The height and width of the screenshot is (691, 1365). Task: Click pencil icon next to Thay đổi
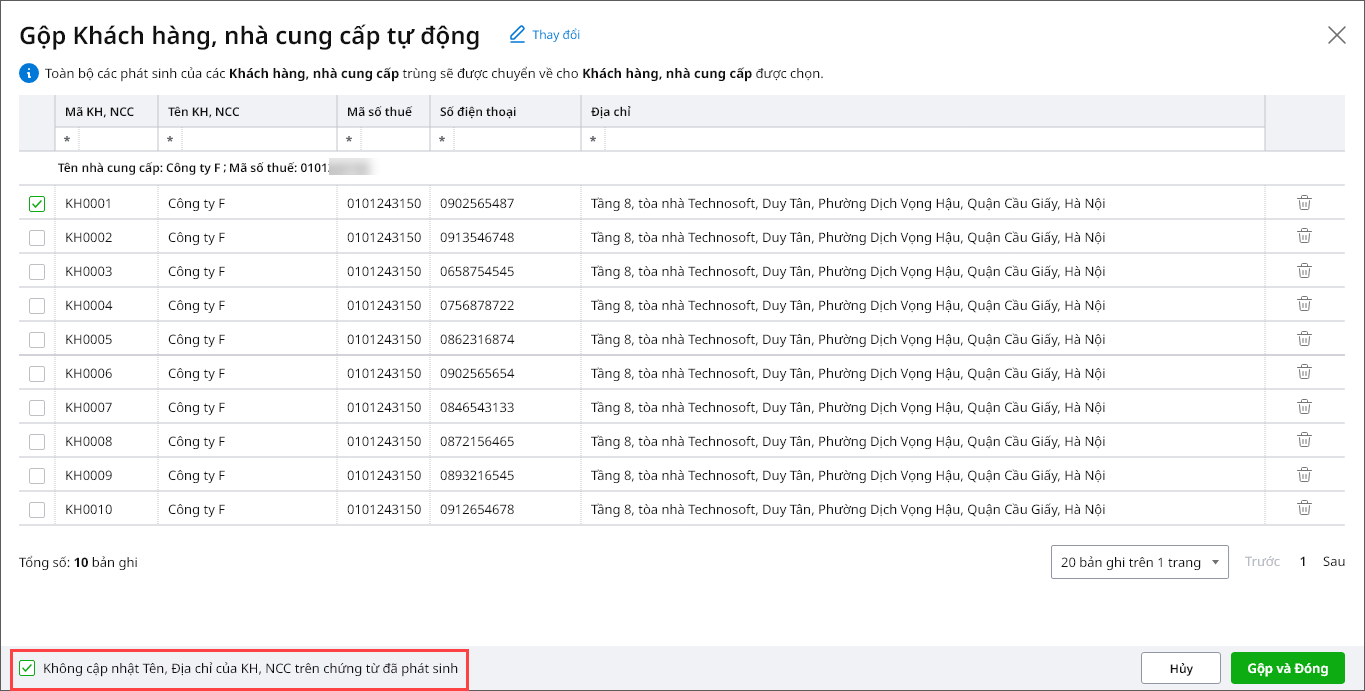517,35
